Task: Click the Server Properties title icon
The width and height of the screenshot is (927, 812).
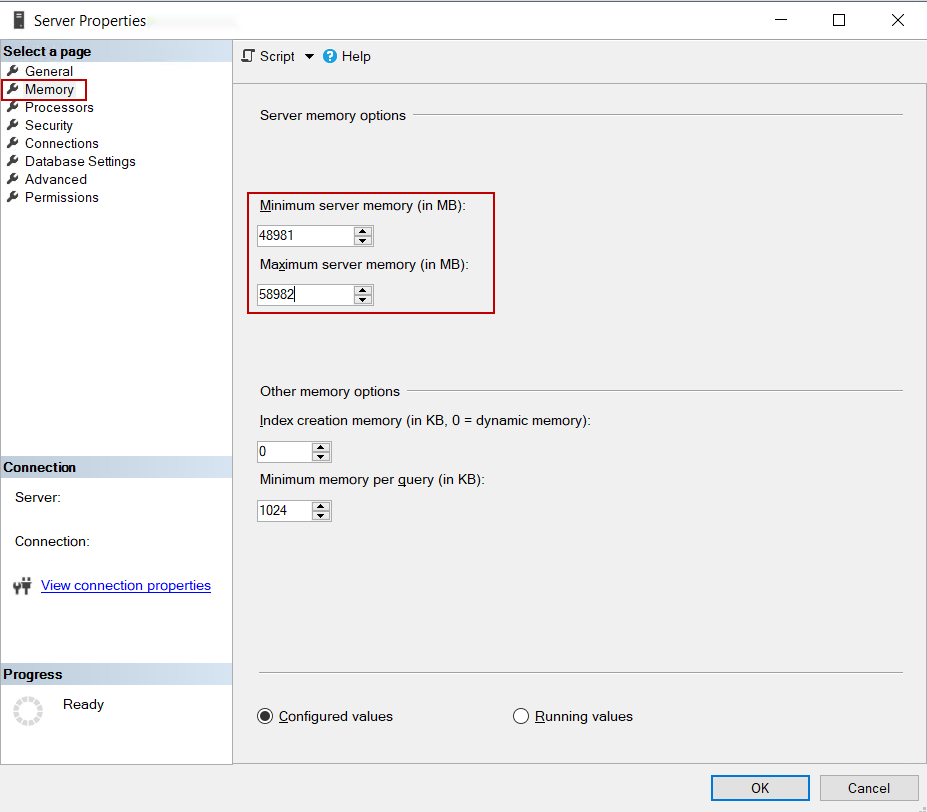Action: pyautogui.click(x=19, y=20)
